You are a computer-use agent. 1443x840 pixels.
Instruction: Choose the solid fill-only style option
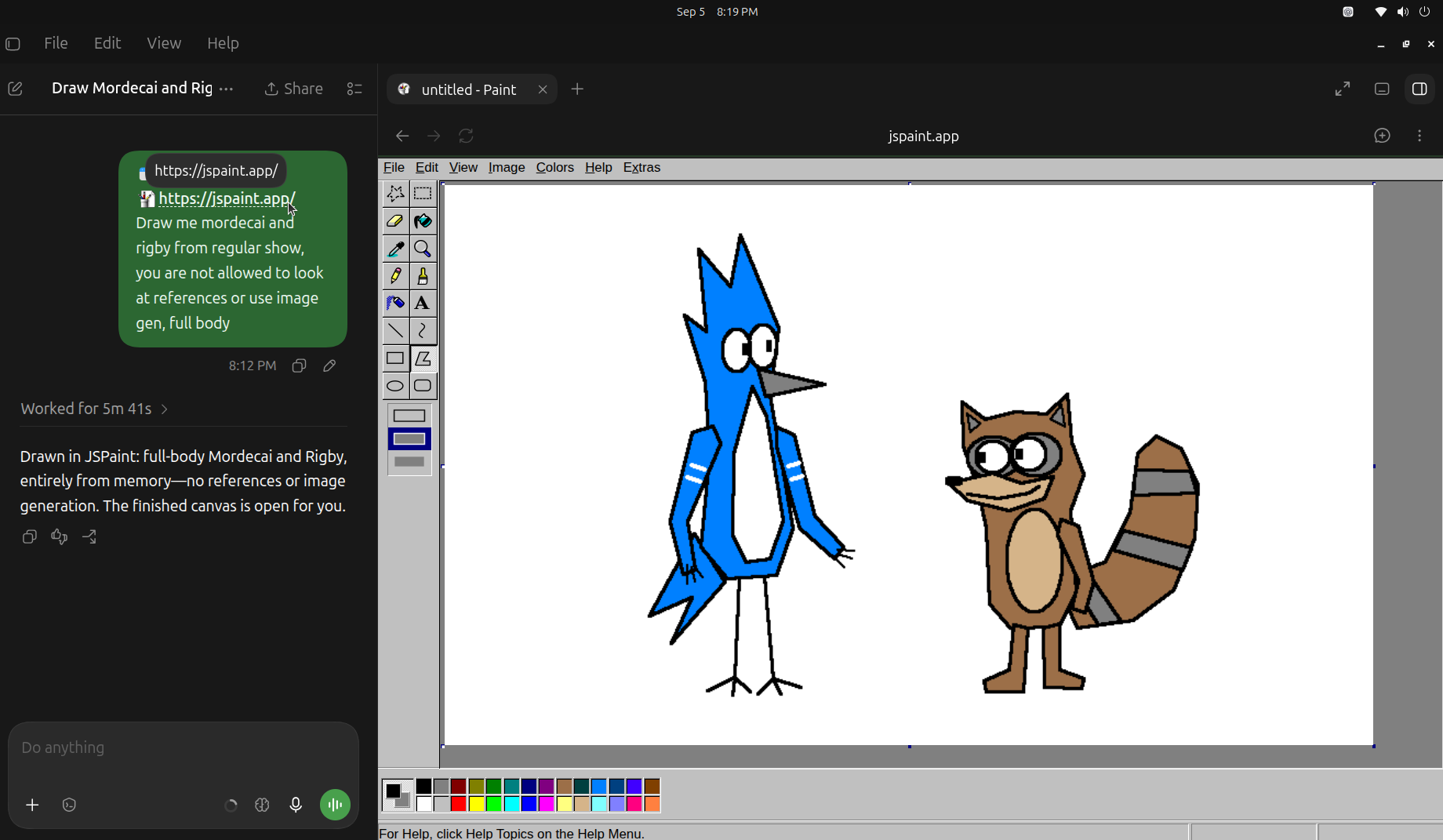tap(409, 463)
